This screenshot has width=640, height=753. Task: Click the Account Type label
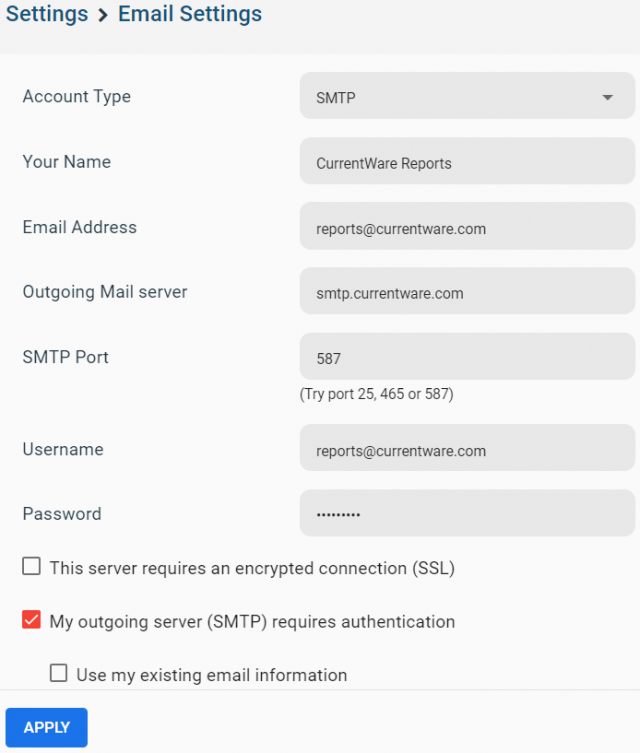[x=77, y=97]
